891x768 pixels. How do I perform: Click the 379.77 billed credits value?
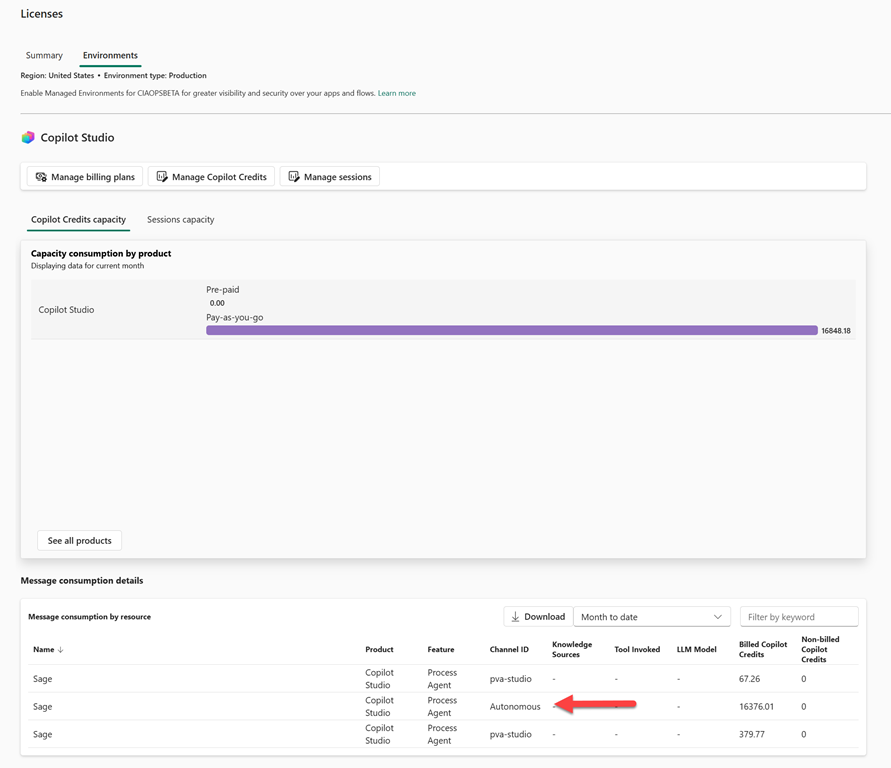coord(752,734)
